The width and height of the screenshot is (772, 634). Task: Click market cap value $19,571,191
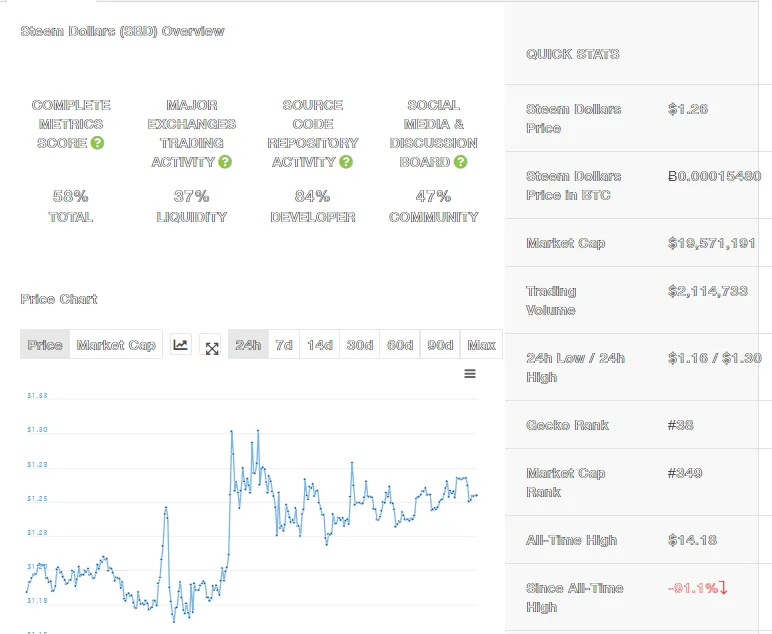[712, 243]
